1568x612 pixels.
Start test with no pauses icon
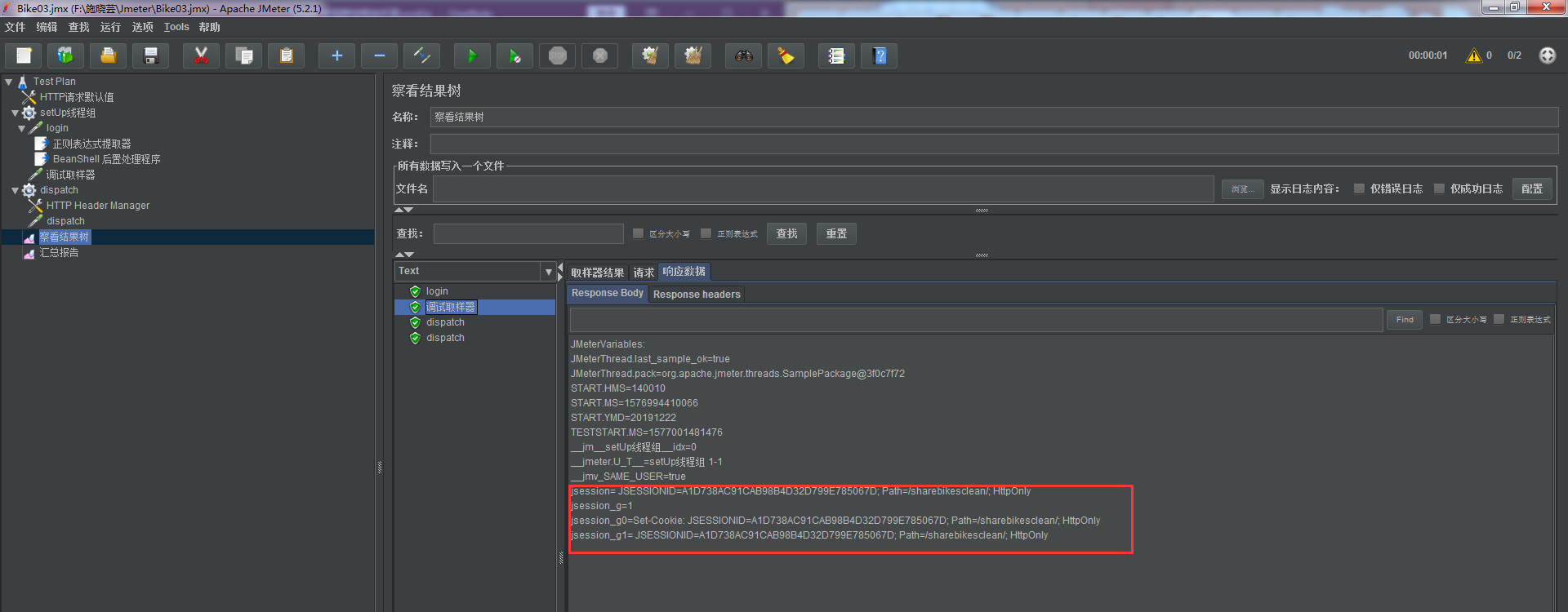click(514, 55)
